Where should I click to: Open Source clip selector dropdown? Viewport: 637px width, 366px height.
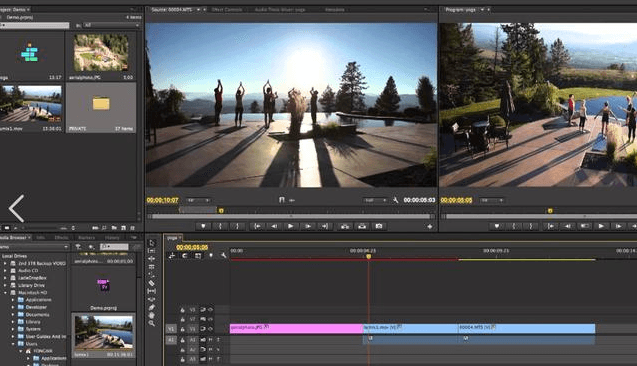click(198, 9)
